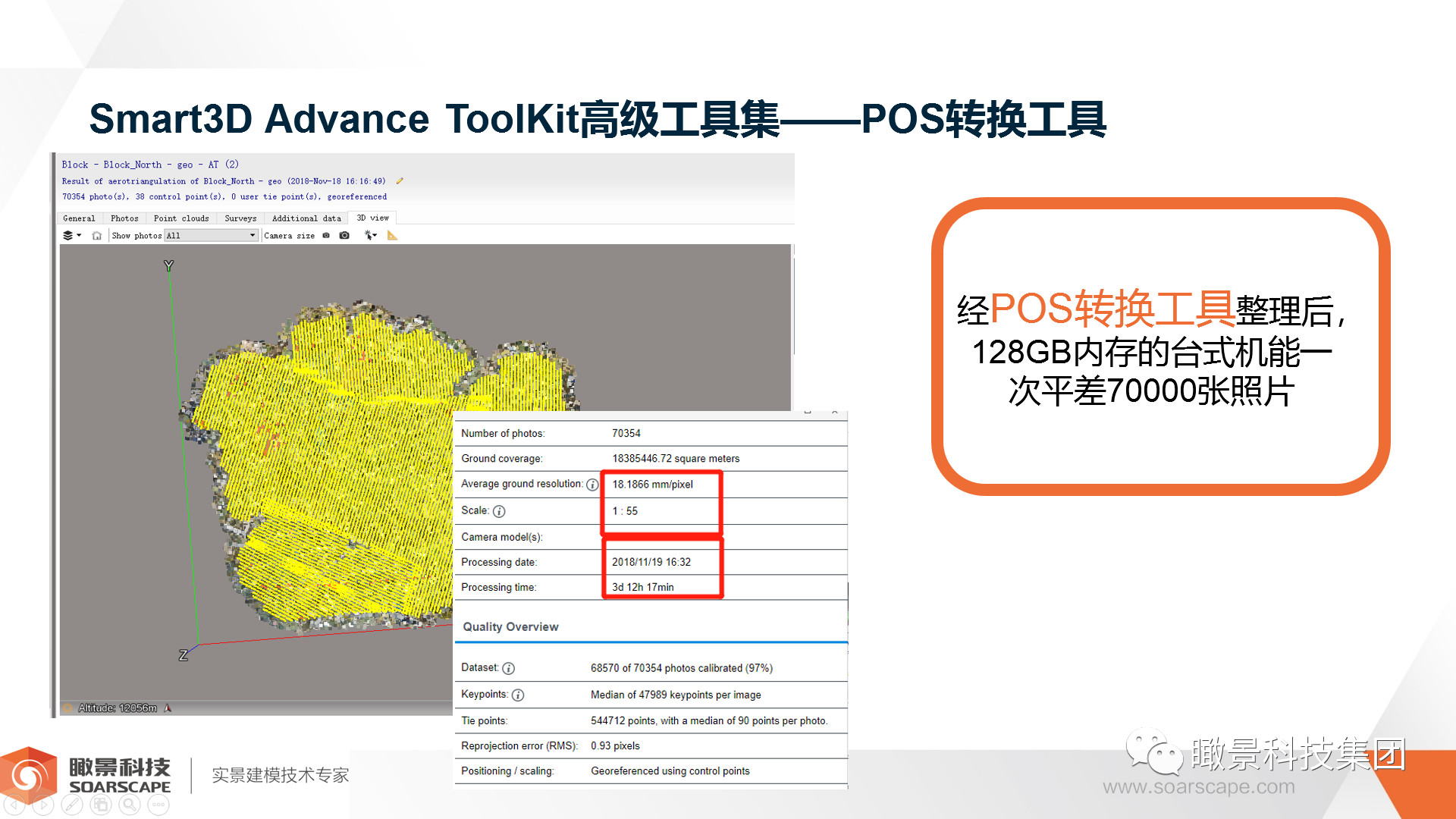Viewport: 1456px width, 819px height.
Task: Switch to the General tab
Action: coord(79,218)
